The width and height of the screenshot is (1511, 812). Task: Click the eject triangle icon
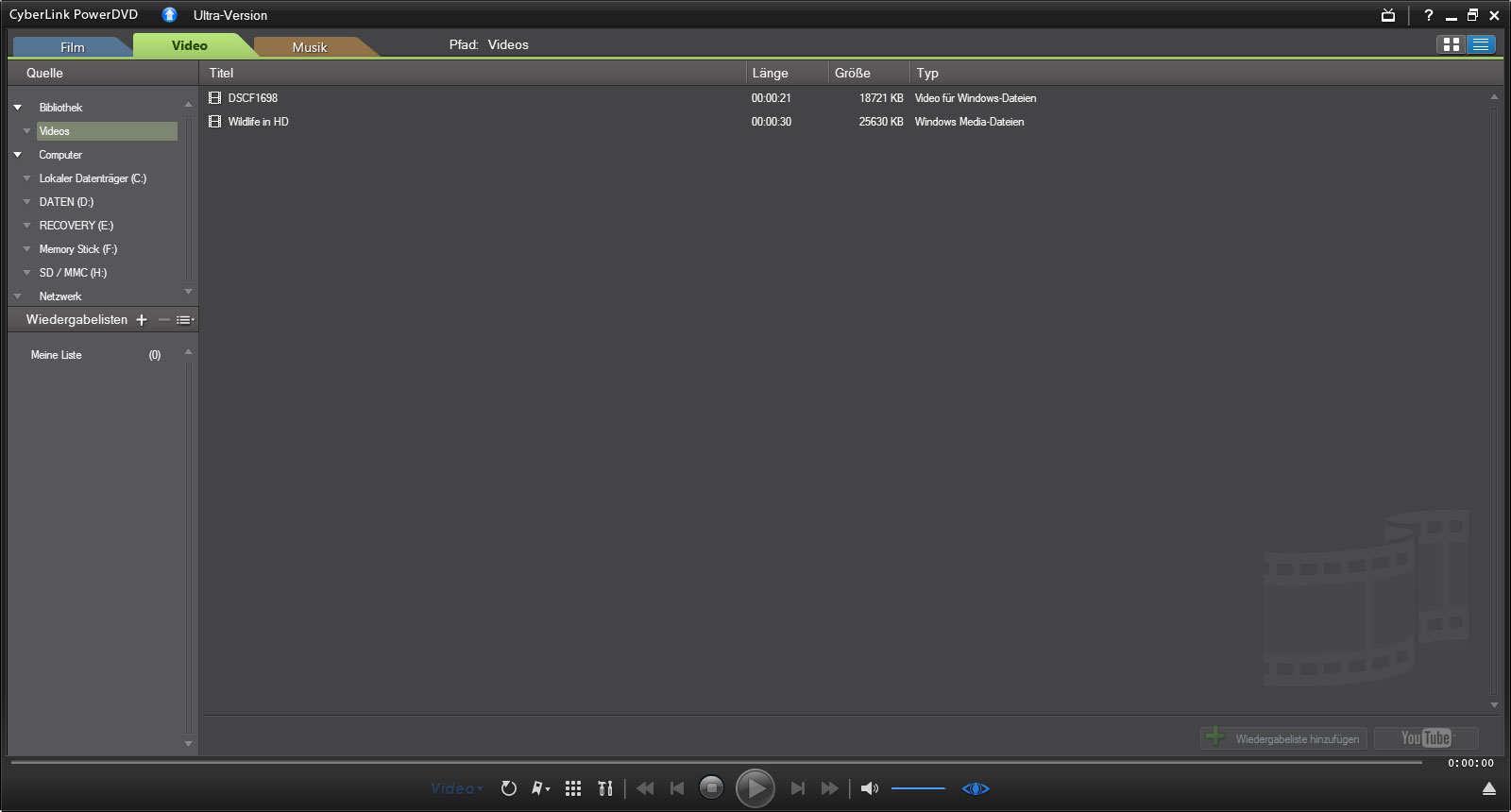coord(1489,788)
